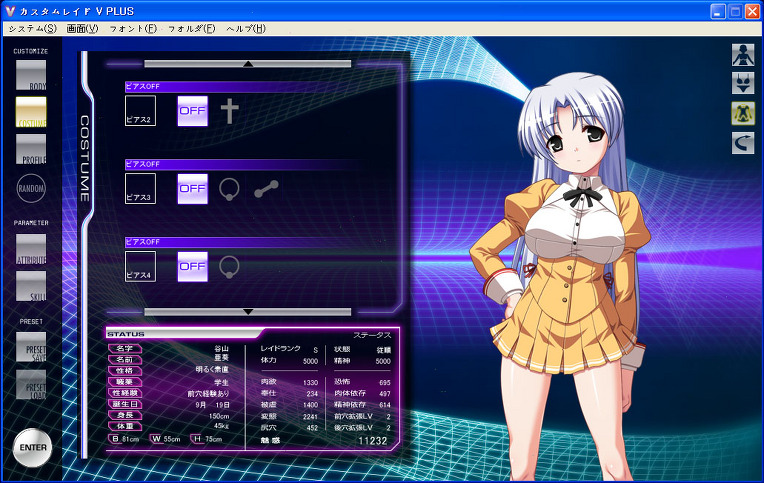Toggle the OFF button for ピアス4
Viewport: 764px width, 483px height.
tap(192, 266)
